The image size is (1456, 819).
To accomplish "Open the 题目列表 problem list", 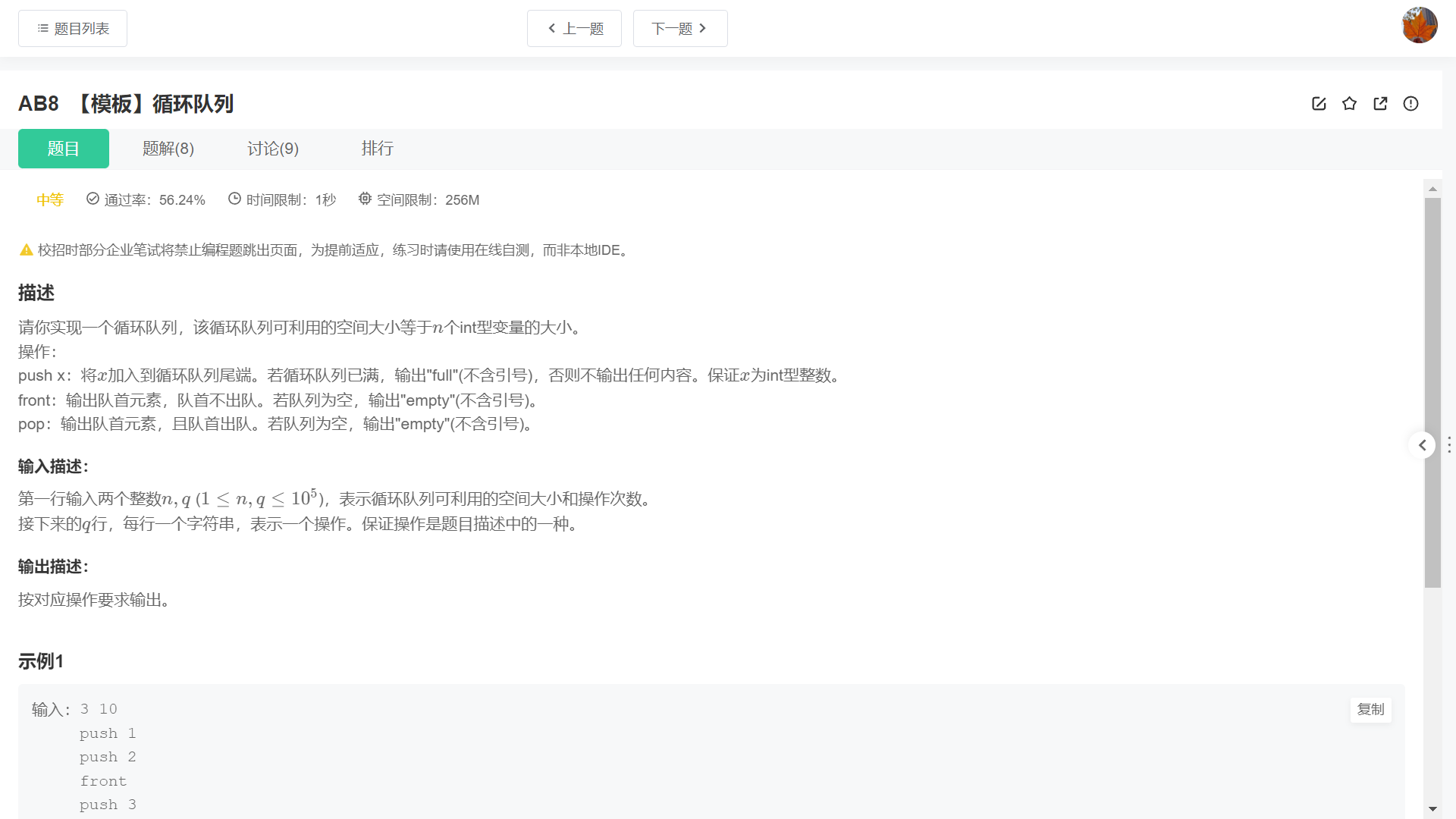I will (x=73, y=29).
